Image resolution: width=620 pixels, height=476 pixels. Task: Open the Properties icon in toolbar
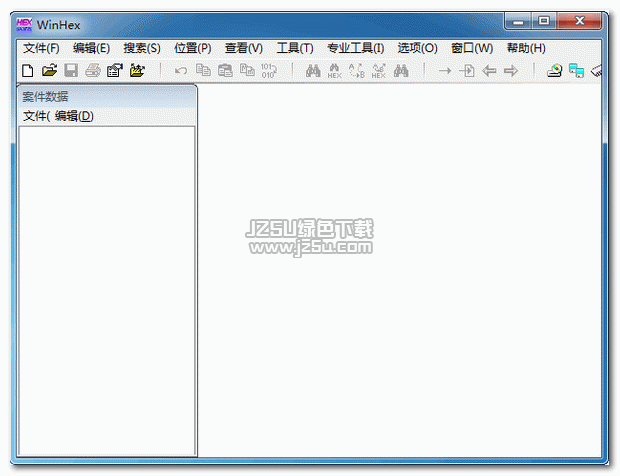pos(115,71)
